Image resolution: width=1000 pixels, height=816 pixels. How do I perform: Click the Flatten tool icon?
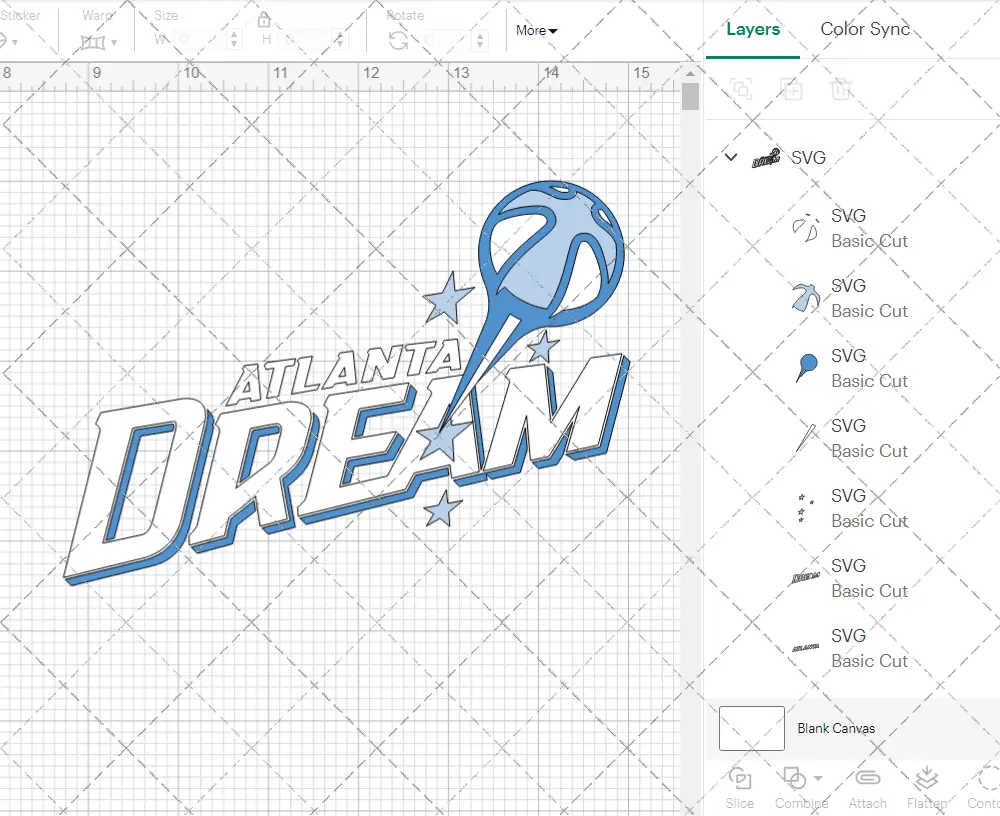[x=926, y=779]
